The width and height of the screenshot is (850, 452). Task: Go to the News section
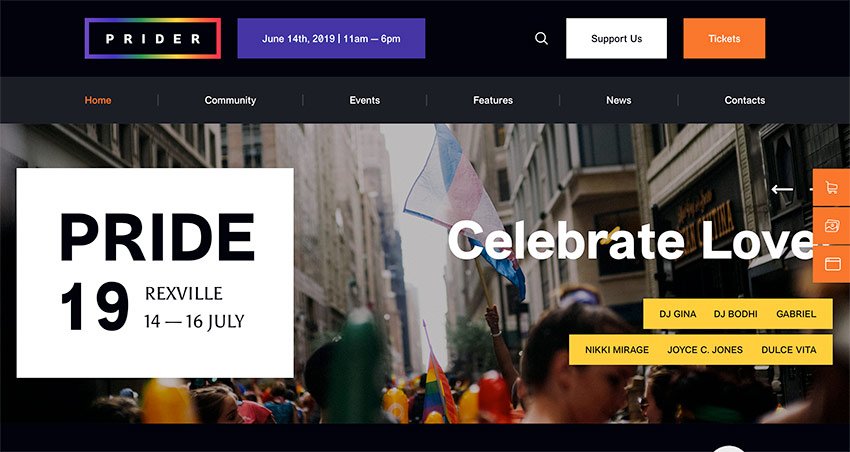619,100
